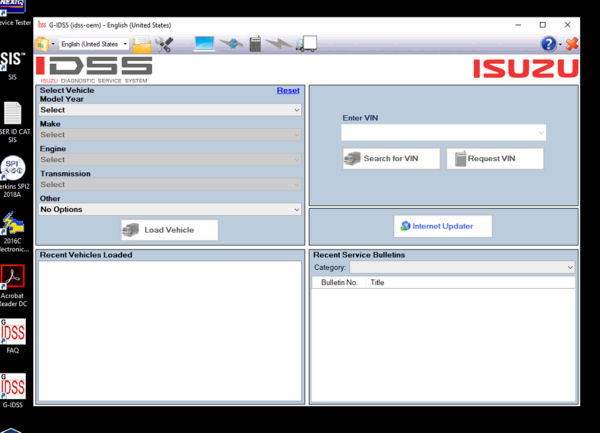Launch the Internet Updater button
Screen dimensions: 600x433
pyautogui.click(x=443, y=226)
